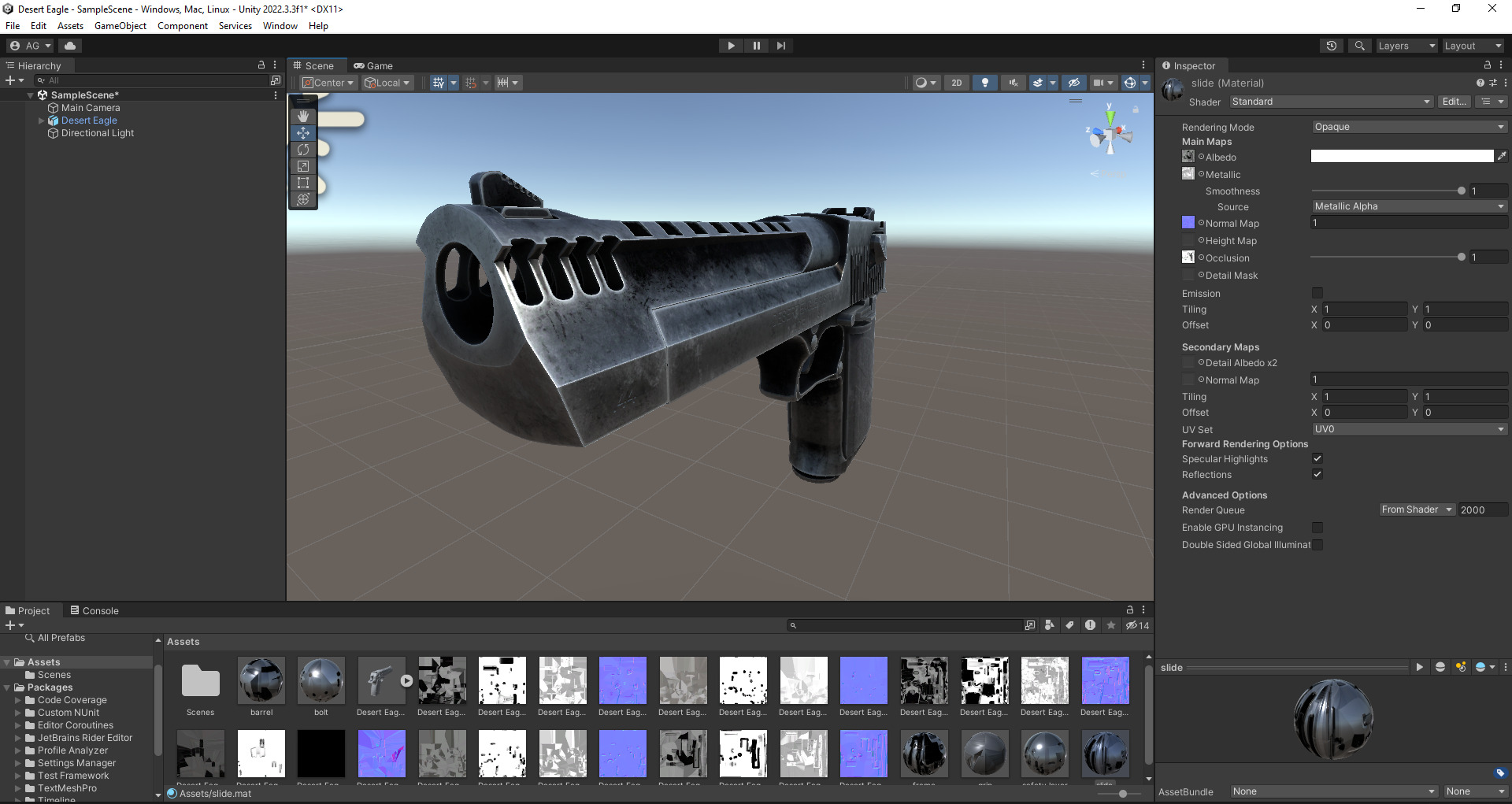Toggle Enable GPU Instancing checkbox
The width and height of the screenshot is (1512, 804).
click(x=1317, y=528)
